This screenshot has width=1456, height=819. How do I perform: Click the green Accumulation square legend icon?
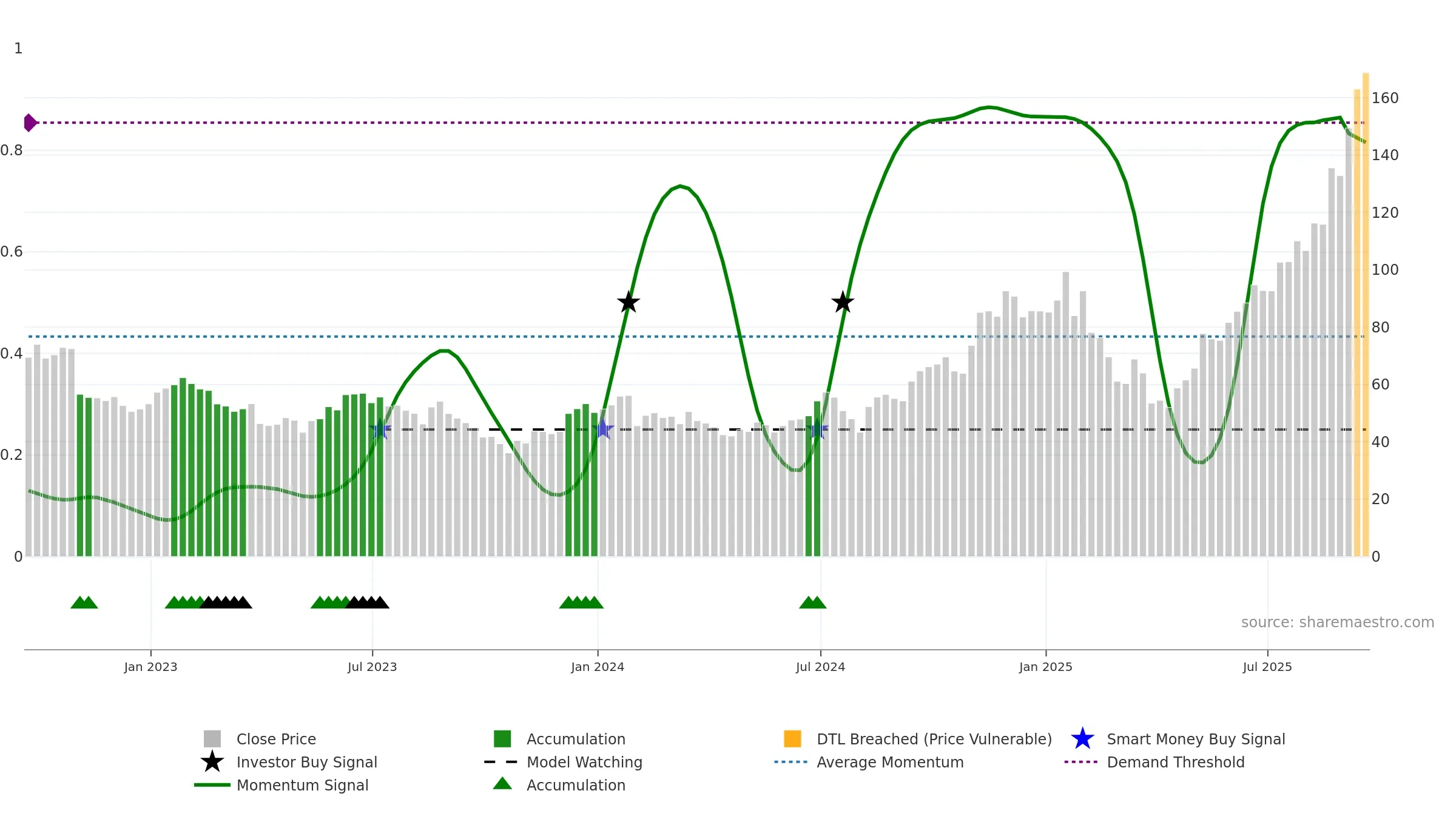pos(502,739)
